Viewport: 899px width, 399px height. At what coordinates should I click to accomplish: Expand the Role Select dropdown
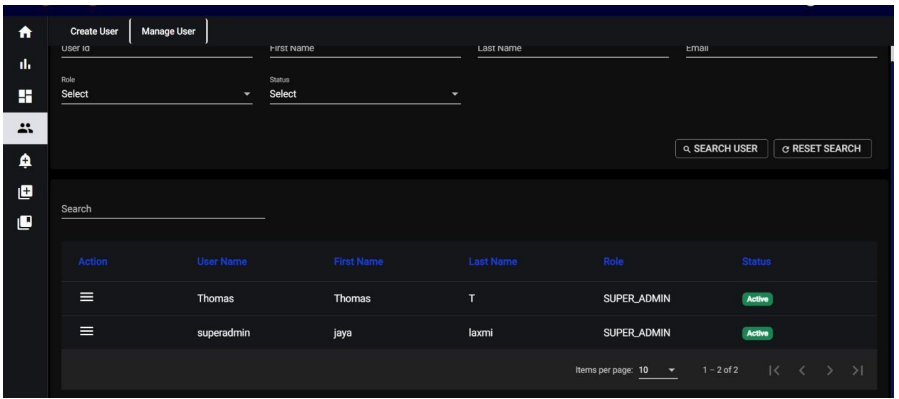pos(157,93)
